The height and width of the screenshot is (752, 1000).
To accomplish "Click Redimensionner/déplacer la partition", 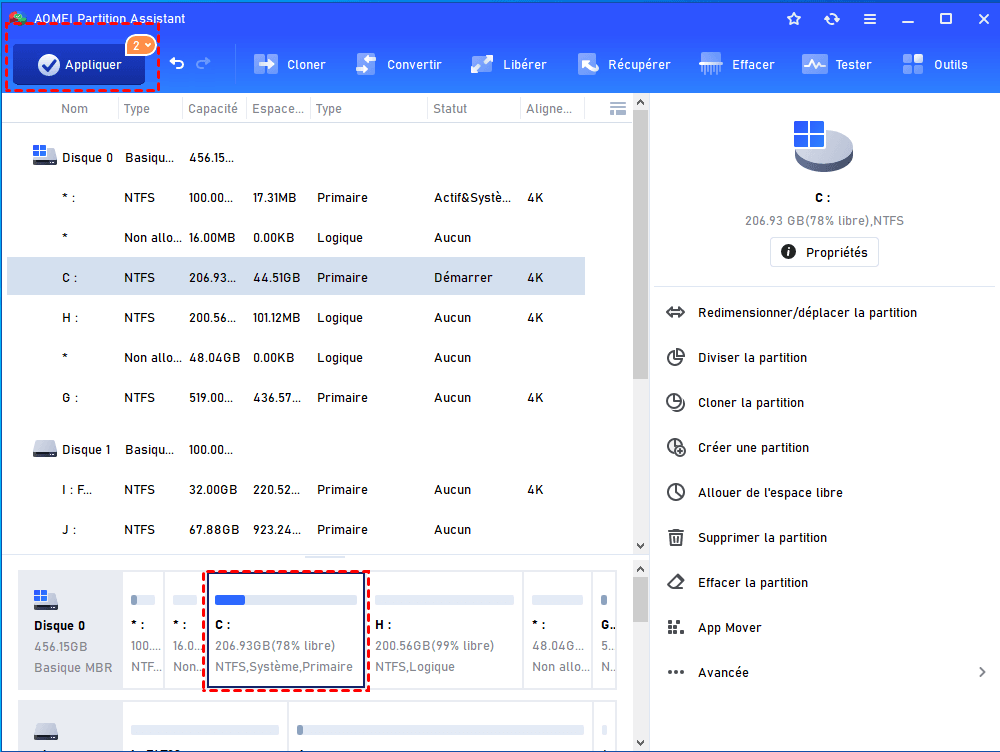I will [x=807, y=313].
